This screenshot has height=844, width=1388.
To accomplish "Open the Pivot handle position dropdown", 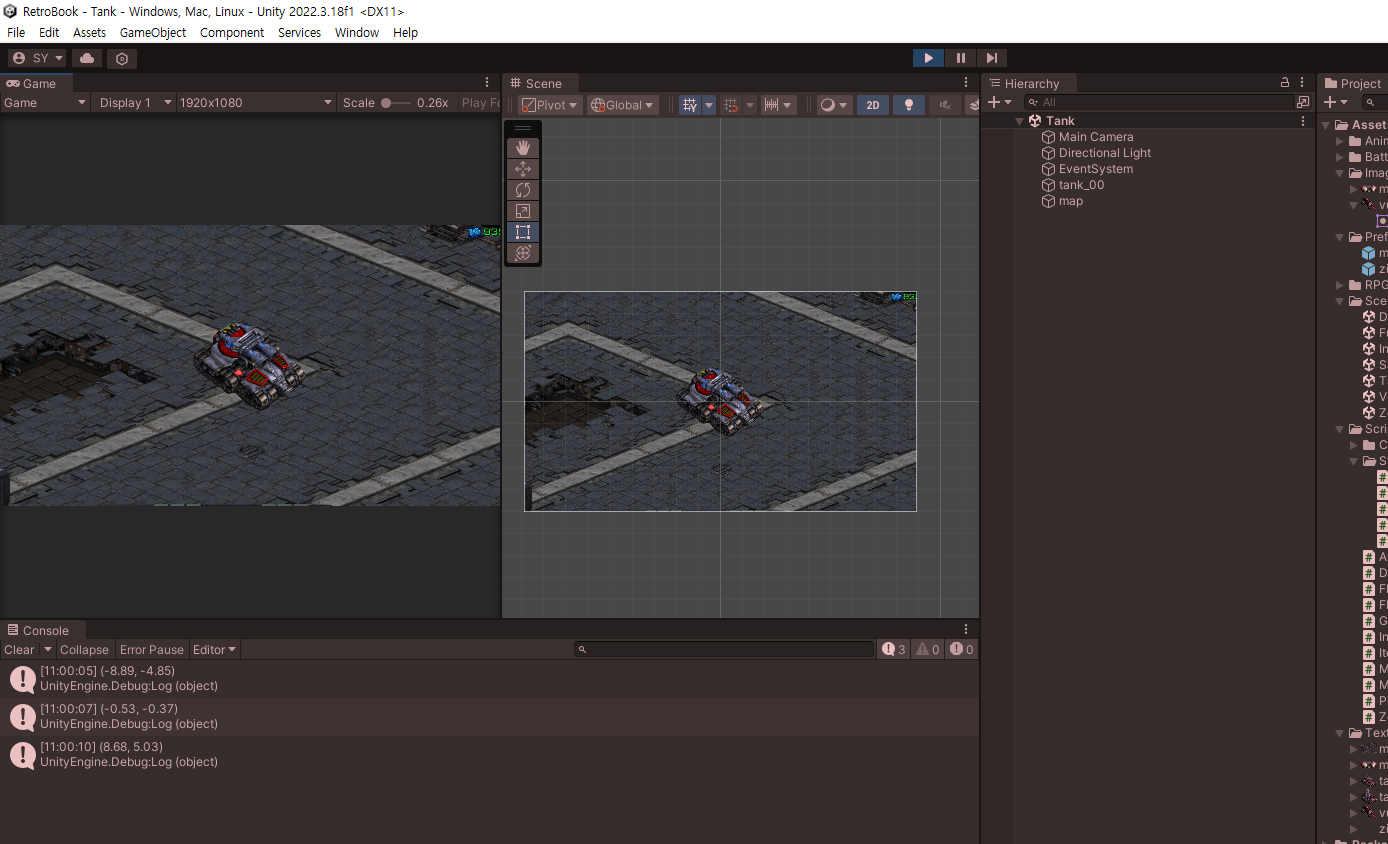I will click(x=550, y=105).
